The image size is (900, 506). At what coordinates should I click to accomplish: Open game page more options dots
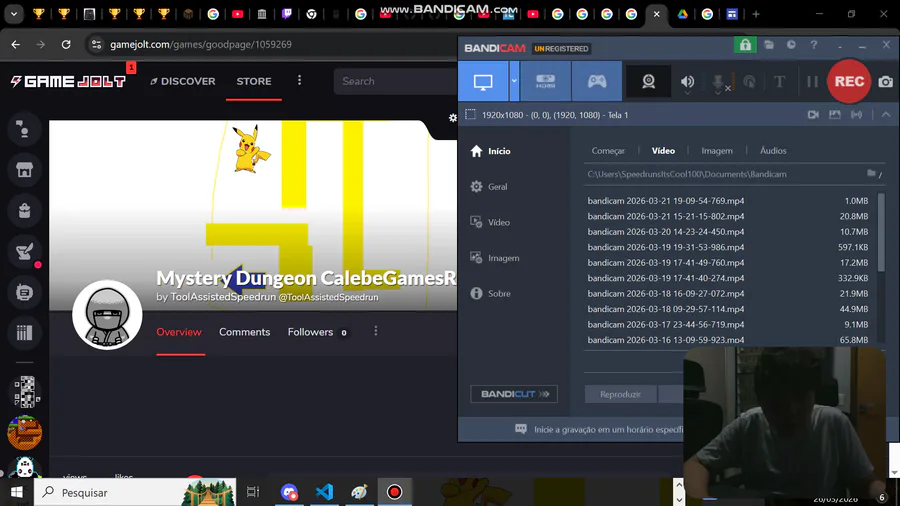coord(375,332)
